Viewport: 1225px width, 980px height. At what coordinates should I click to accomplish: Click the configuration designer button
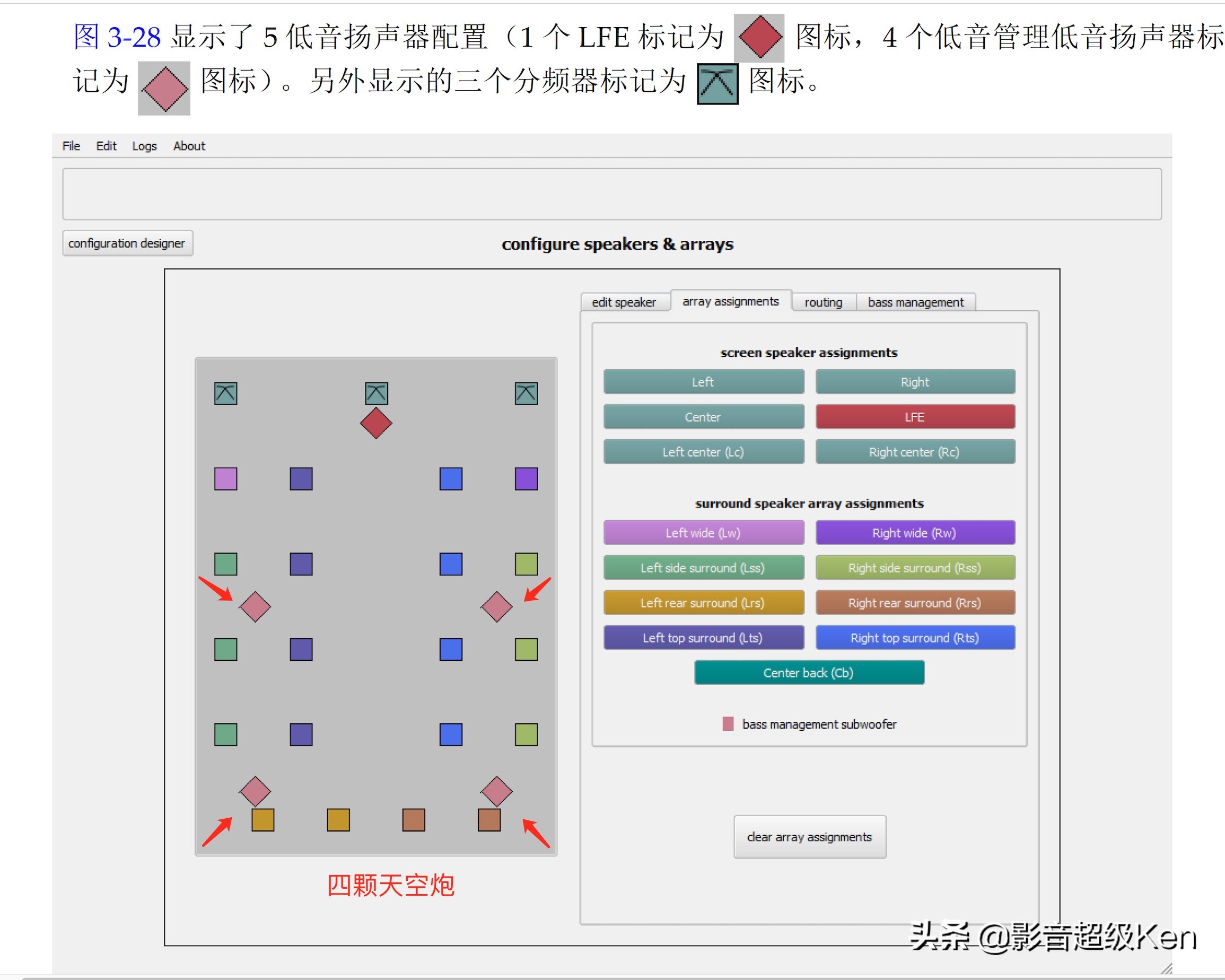click(127, 243)
